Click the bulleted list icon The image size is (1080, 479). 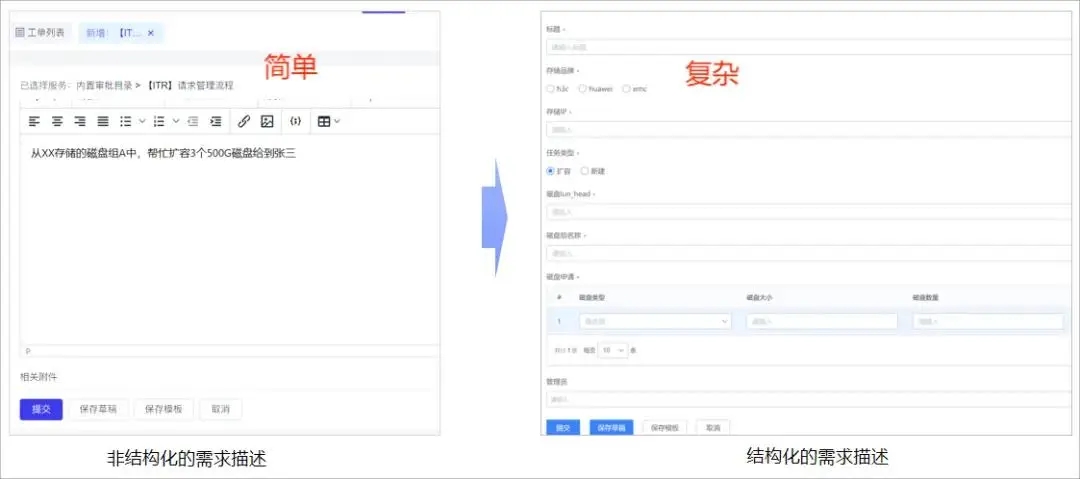[x=126, y=121]
